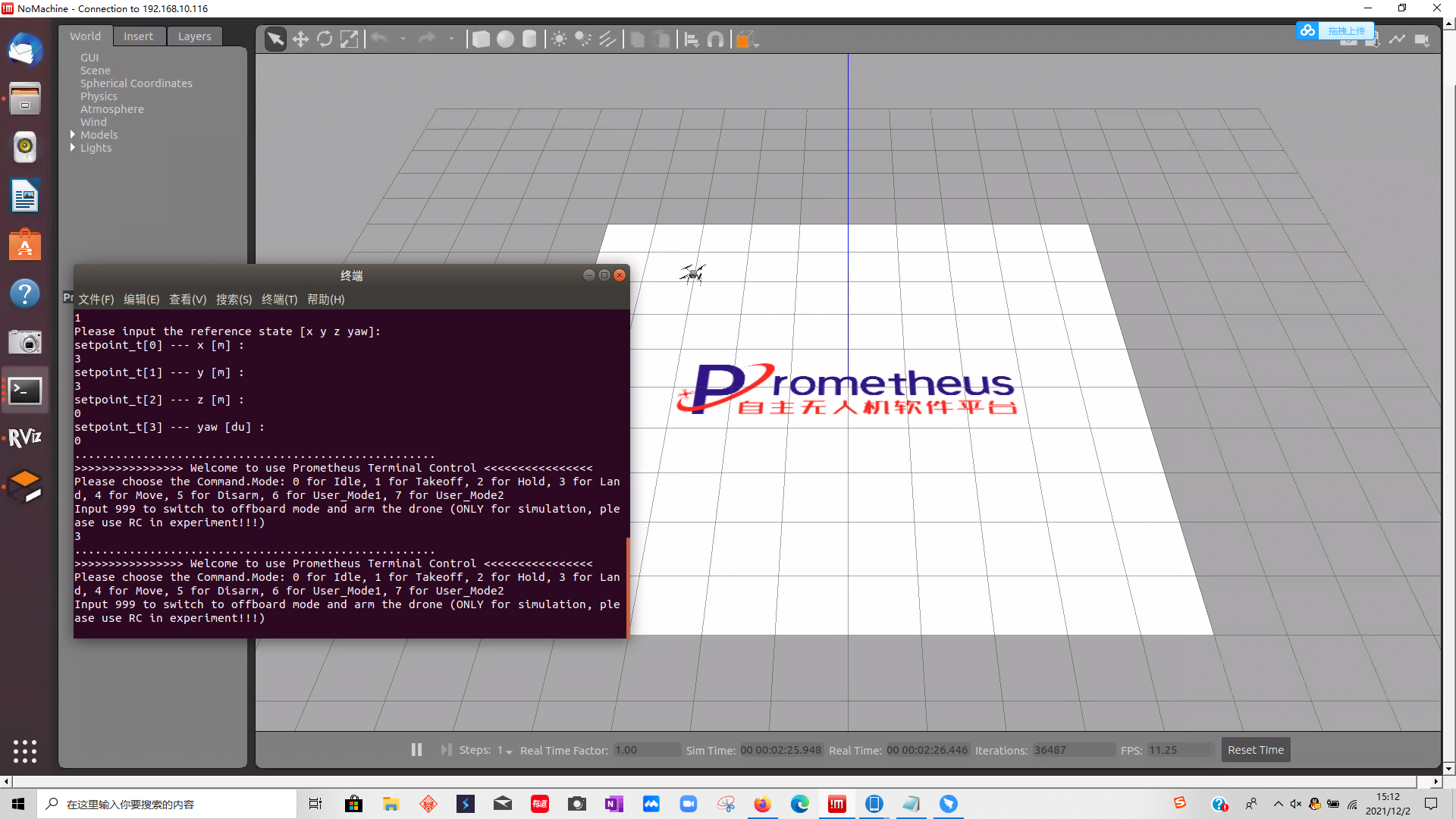Click the Real Time Factor value field
The image size is (1456, 819).
click(647, 750)
